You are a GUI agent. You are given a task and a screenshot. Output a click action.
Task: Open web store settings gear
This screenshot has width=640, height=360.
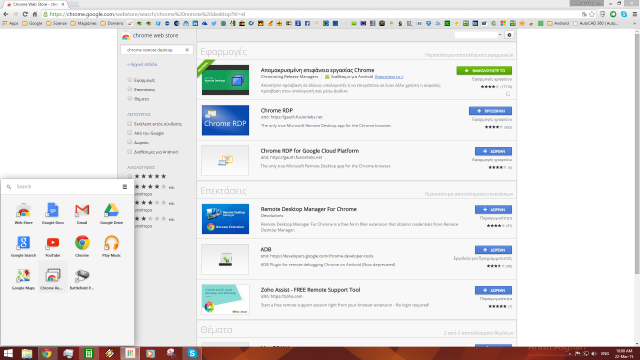click(x=509, y=35)
